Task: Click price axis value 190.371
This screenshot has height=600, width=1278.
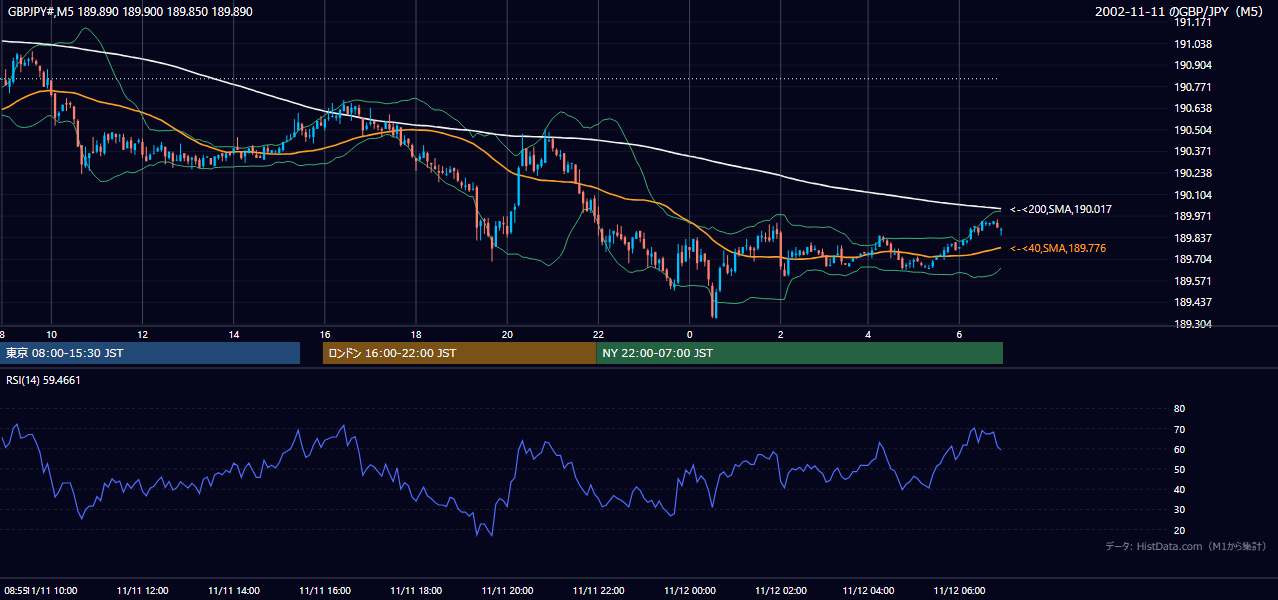Action: click(x=1192, y=151)
